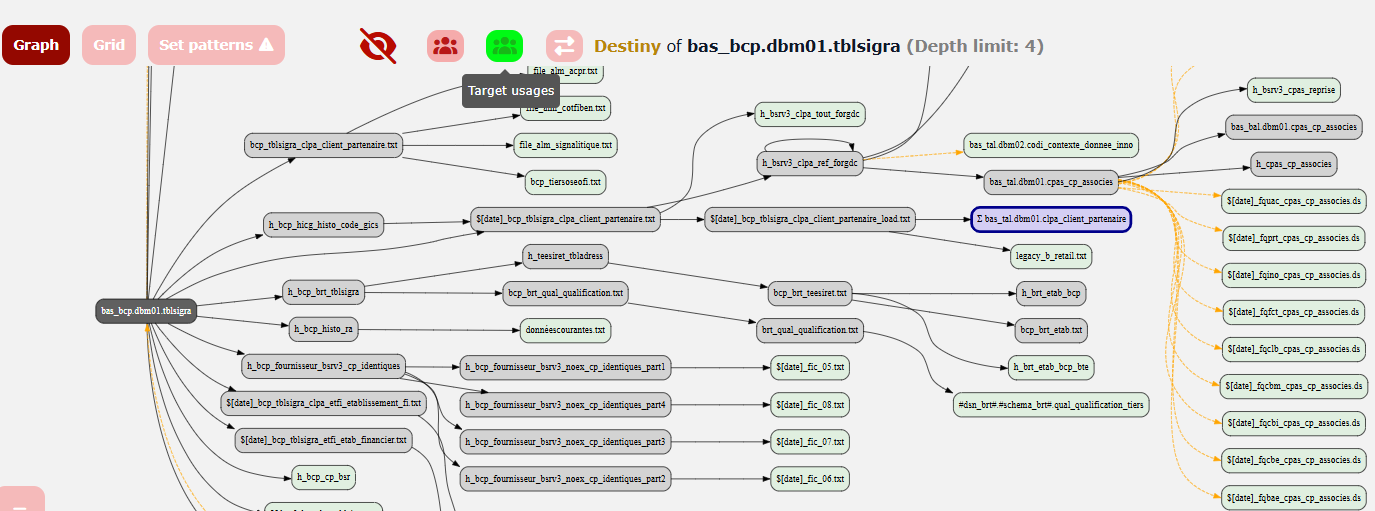Select node h_bsrv3_clpa_tout_forgdc
This screenshot has height=511, width=1375.
pyautogui.click(x=810, y=113)
